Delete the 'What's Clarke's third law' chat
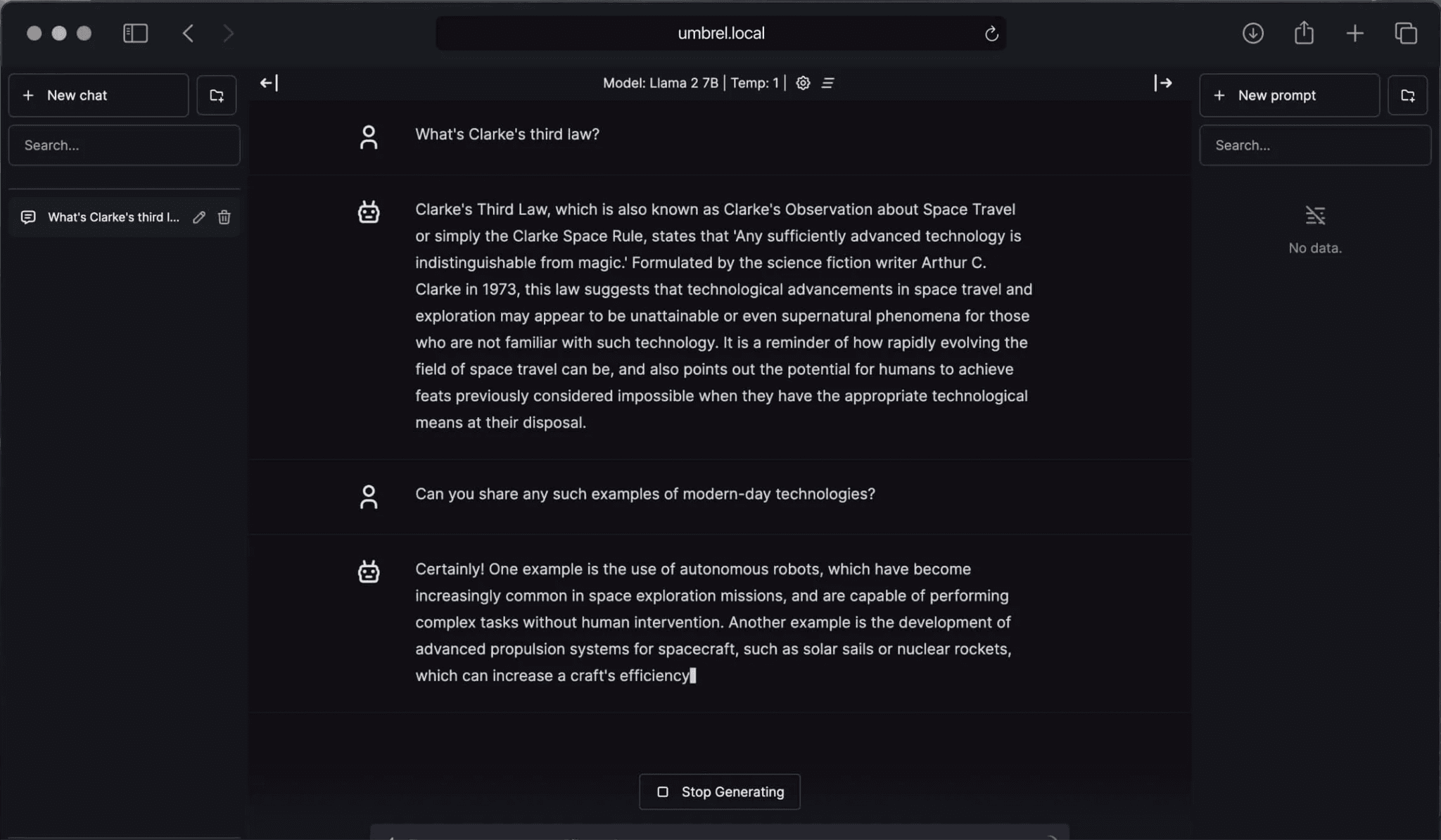This screenshot has height=840, width=1441. tap(224, 217)
